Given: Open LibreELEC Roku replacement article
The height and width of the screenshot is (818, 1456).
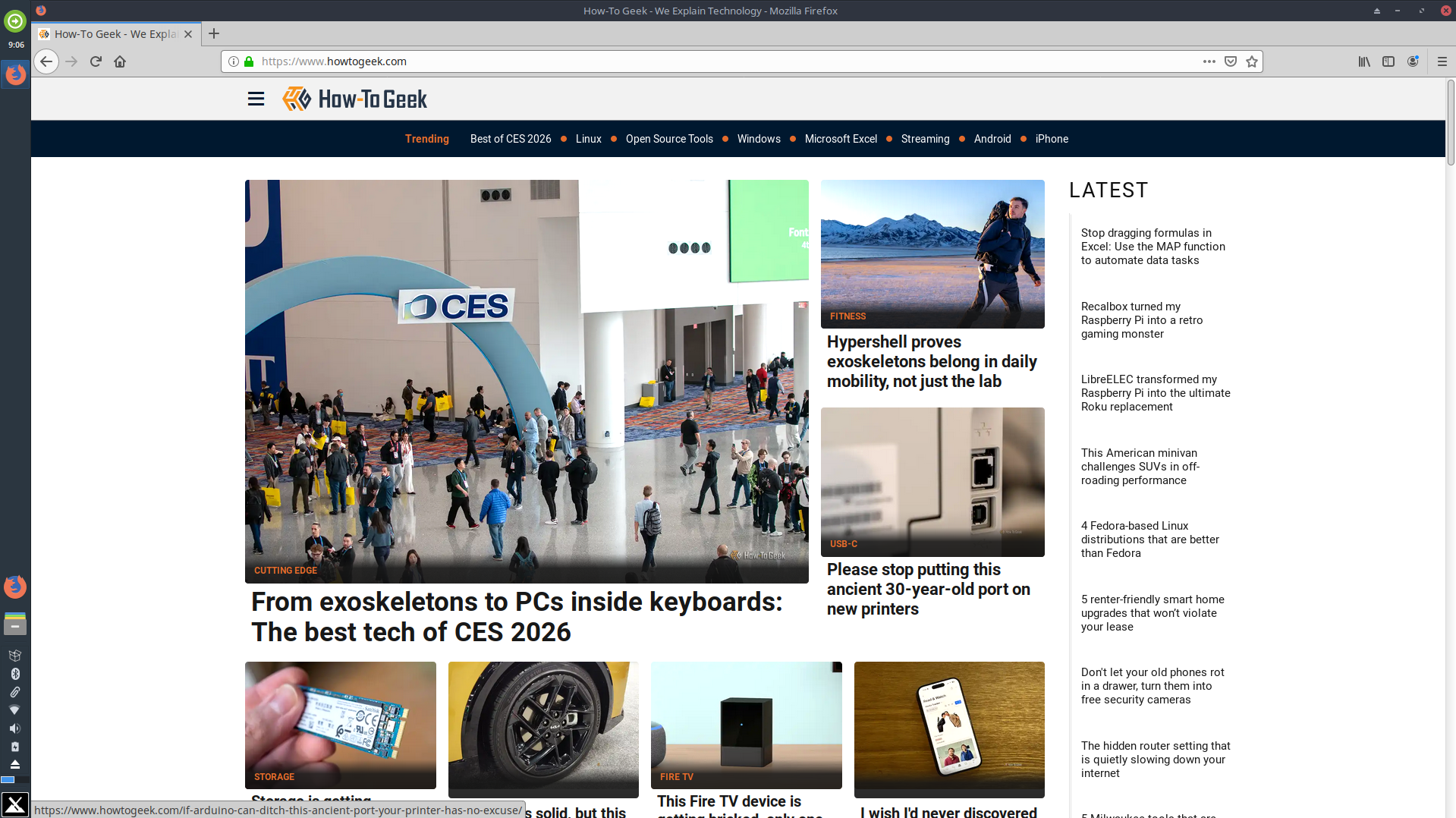Looking at the screenshot, I should click(x=1156, y=393).
